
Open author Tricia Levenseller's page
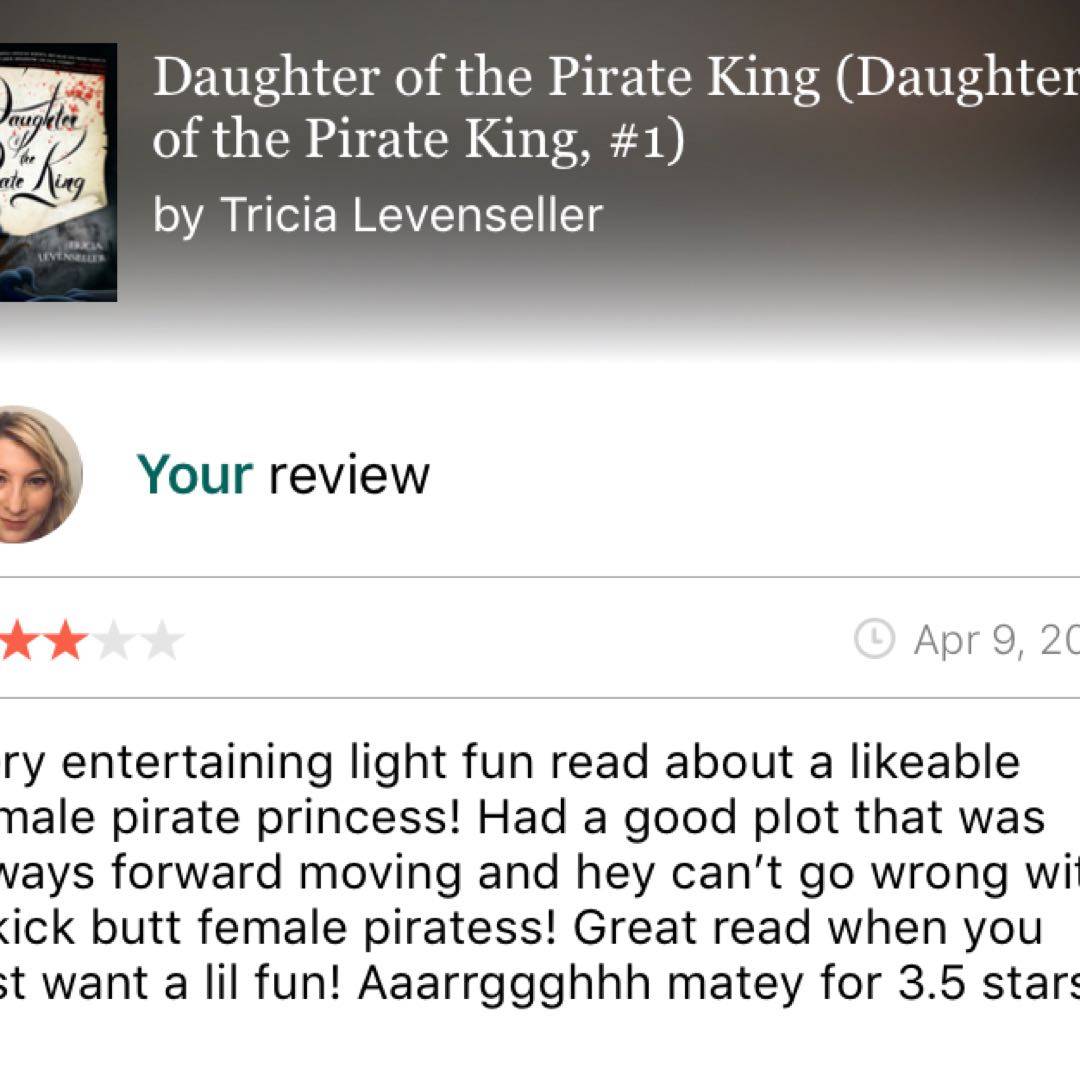pyautogui.click(x=411, y=215)
